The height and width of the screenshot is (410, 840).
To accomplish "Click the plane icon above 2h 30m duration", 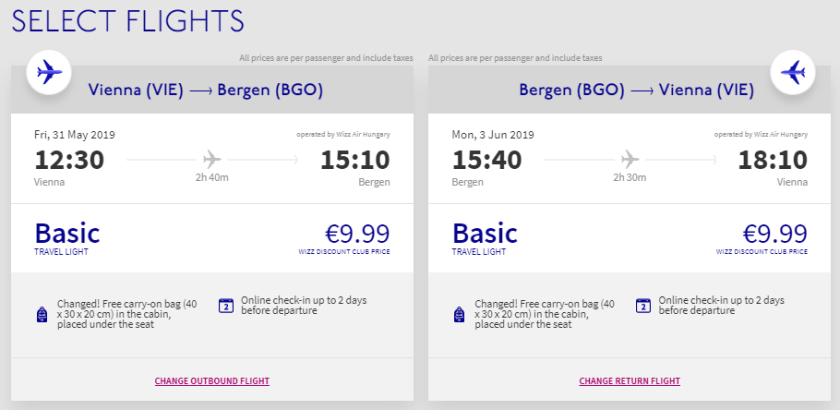I will point(629,159).
